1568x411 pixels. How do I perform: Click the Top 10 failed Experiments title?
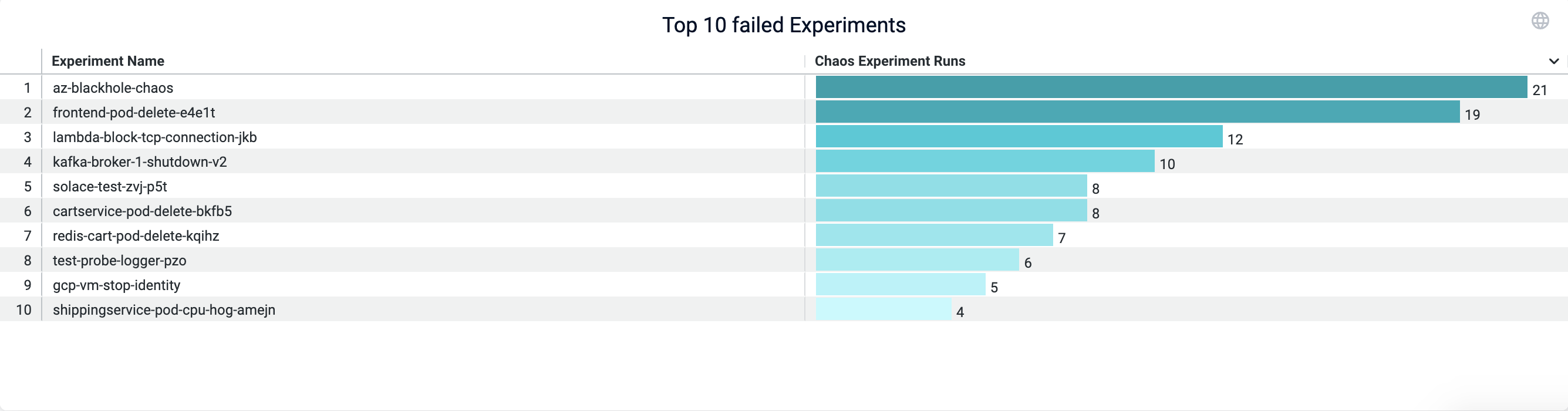point(783,25)
